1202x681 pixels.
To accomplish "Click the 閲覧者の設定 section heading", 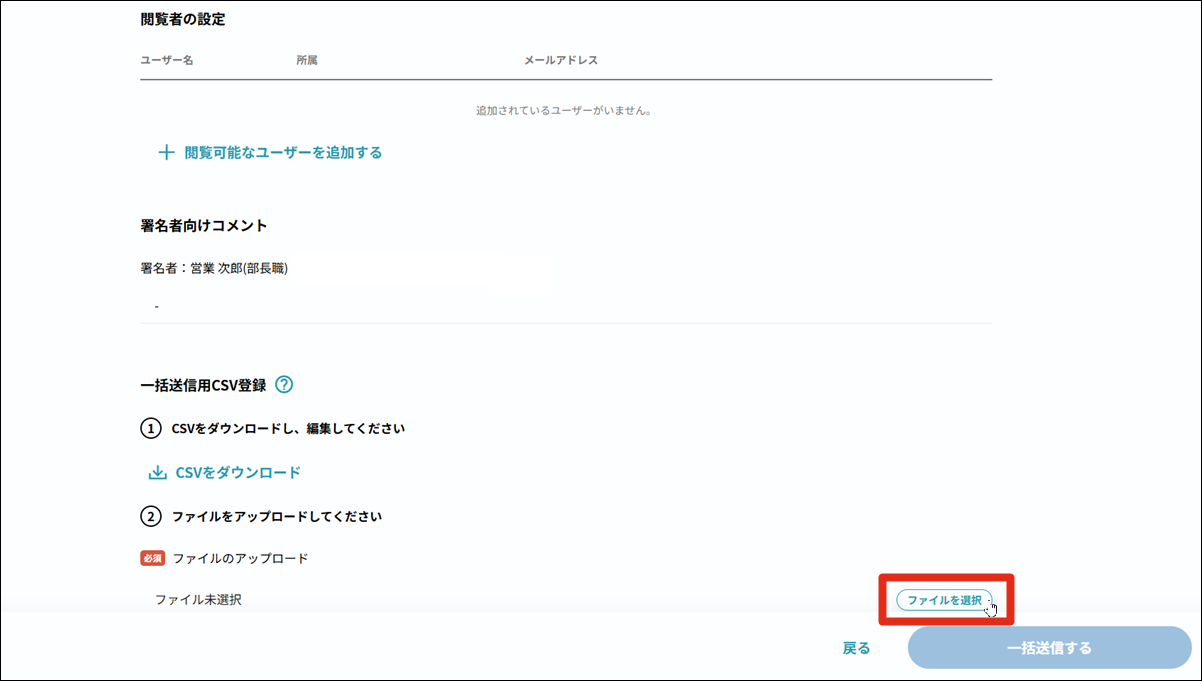I will (183, 19).
